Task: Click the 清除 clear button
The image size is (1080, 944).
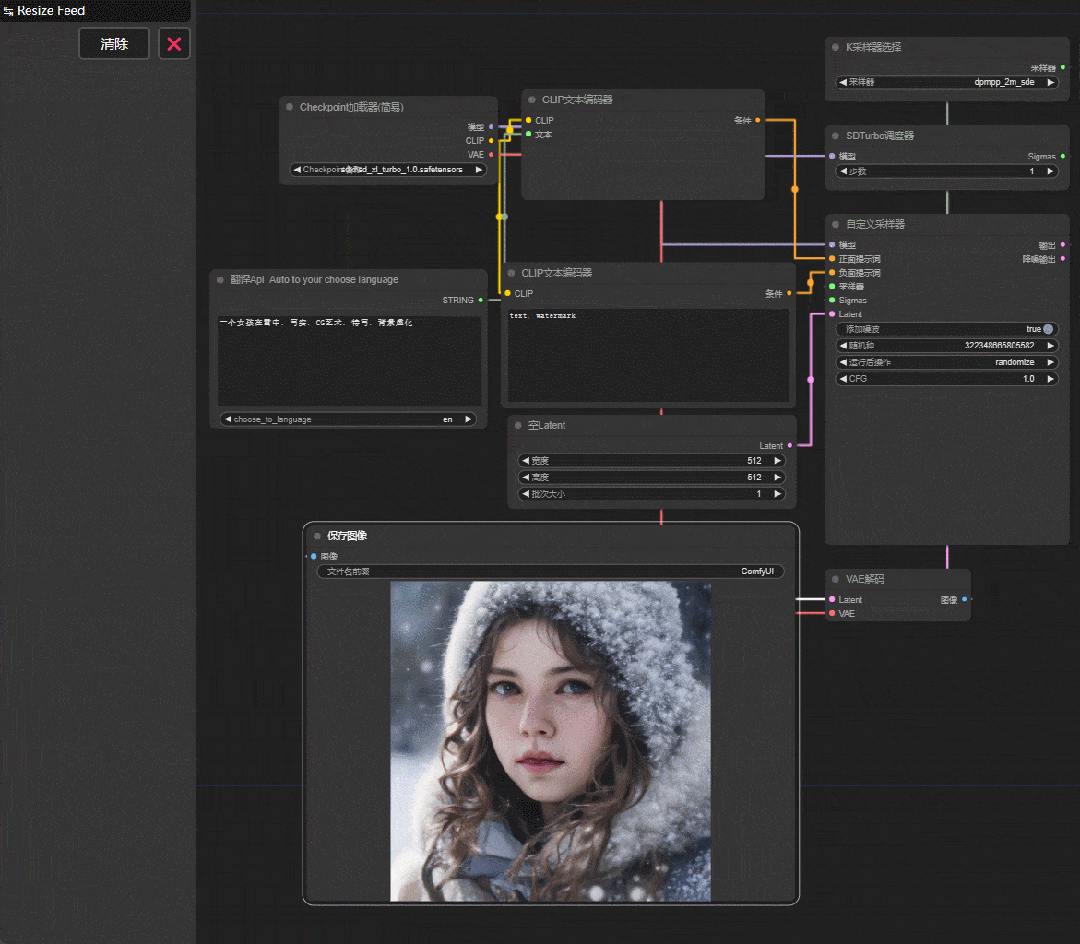Action: point(114,44)
